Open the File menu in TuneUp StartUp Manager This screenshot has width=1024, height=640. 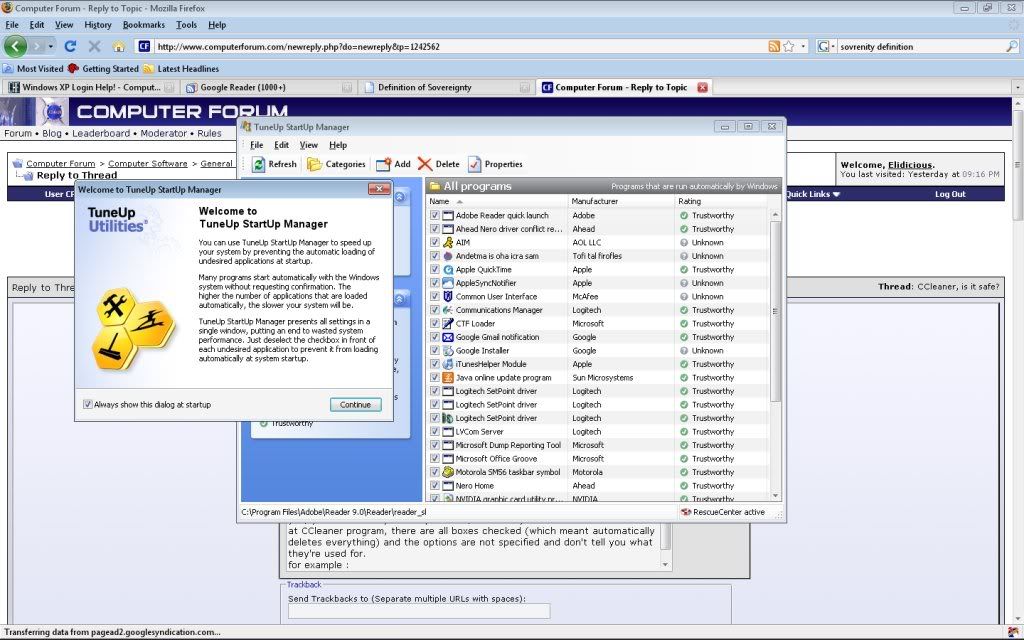click(257, 145)
